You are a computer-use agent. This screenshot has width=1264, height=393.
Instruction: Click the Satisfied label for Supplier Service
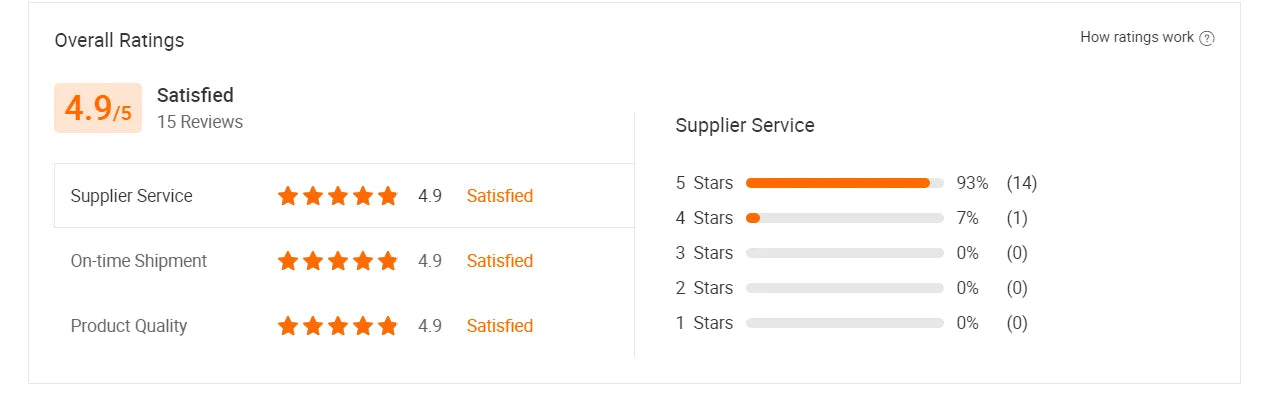tap(500, 196)
